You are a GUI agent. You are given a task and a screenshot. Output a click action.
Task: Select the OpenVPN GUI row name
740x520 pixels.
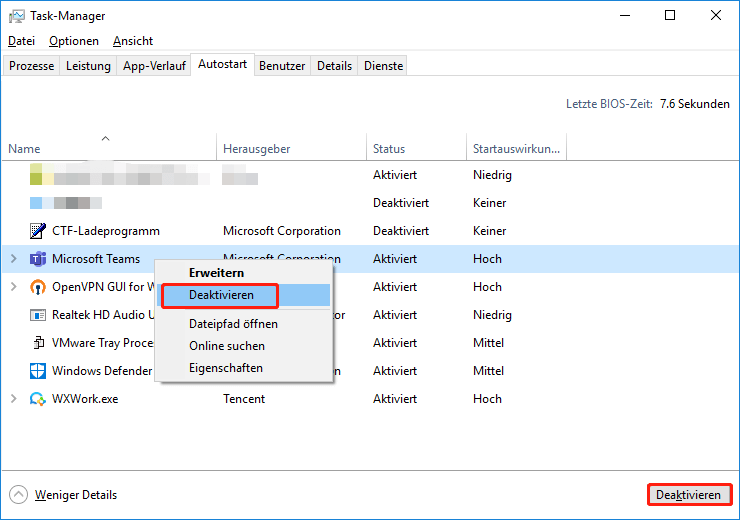coord(103,286)
